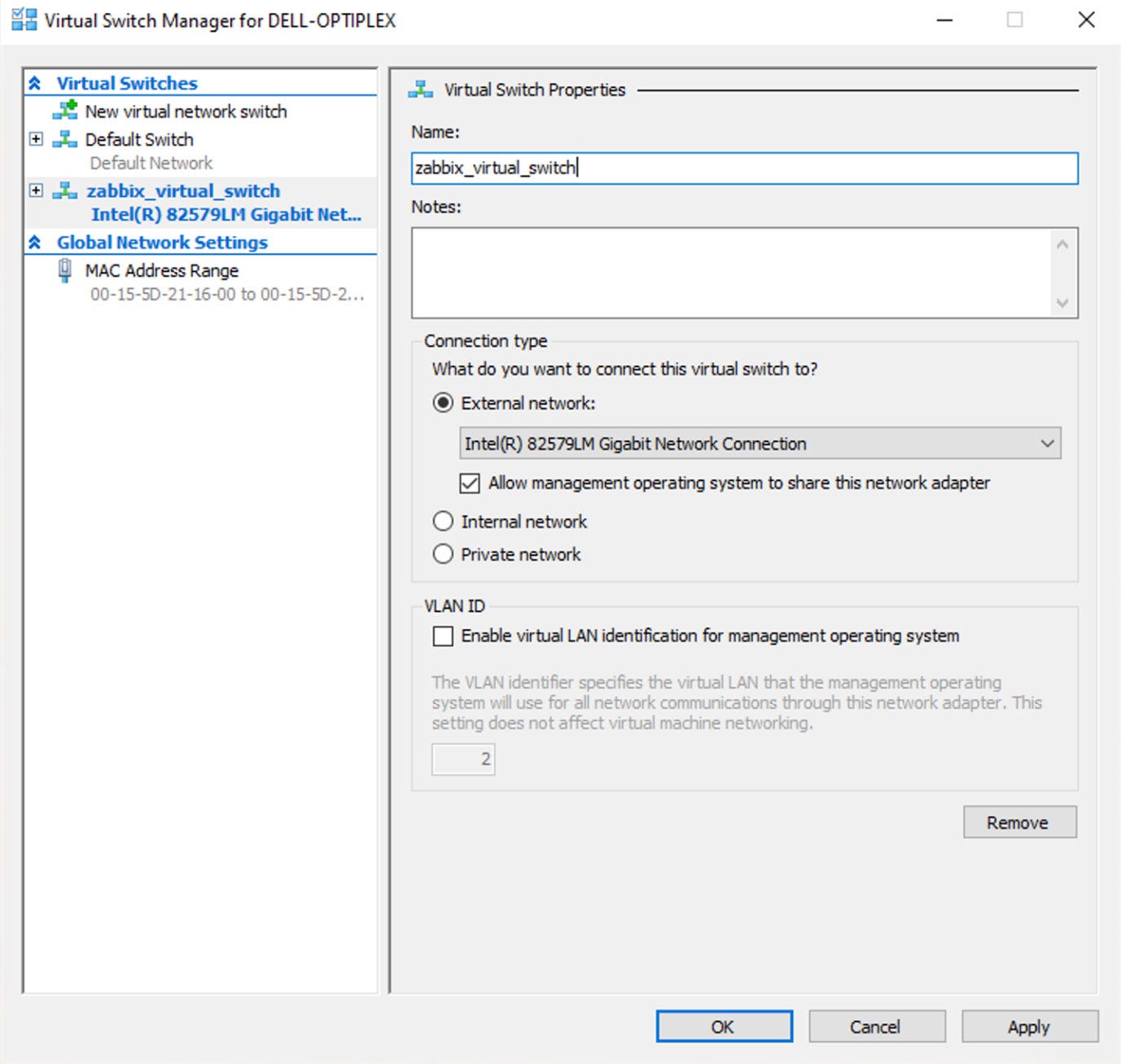The image size is (1121, 1064).
Task: Select the External network radio button
Action: [x=443, y=403]
